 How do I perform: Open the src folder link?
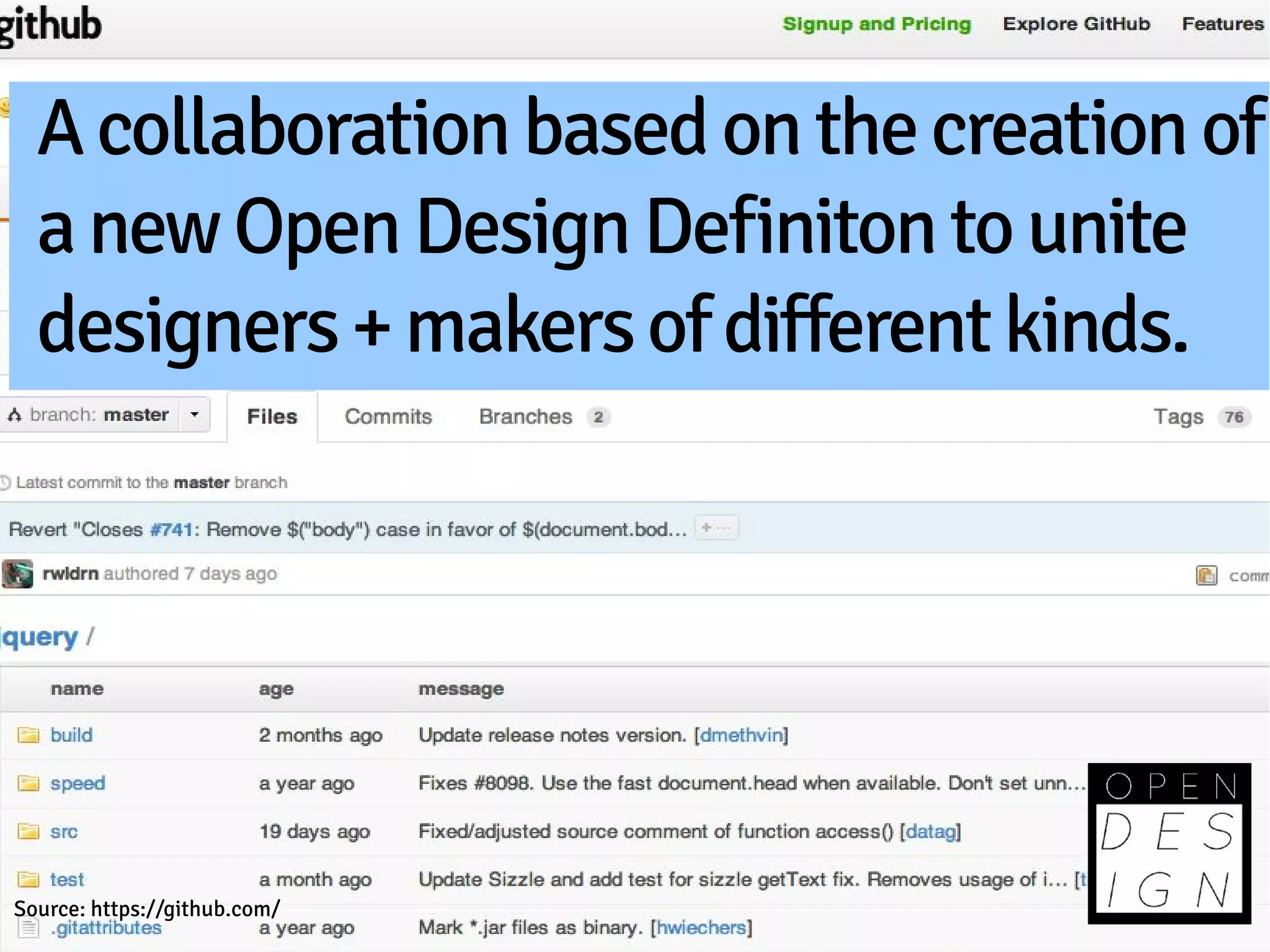tap(64, 831)
